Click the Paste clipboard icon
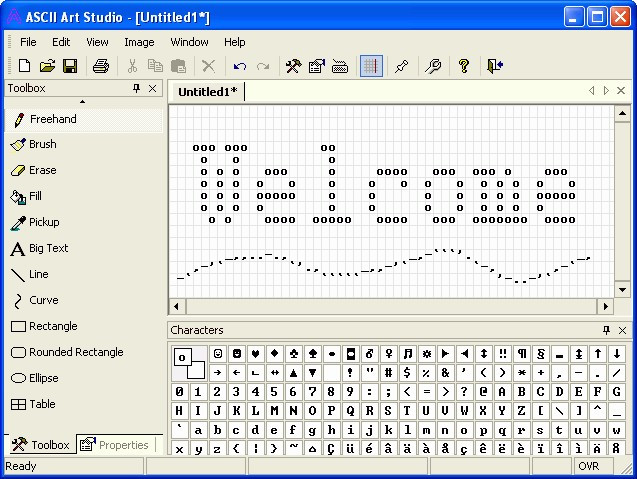637x479 pixels. [x=178, y=66]
